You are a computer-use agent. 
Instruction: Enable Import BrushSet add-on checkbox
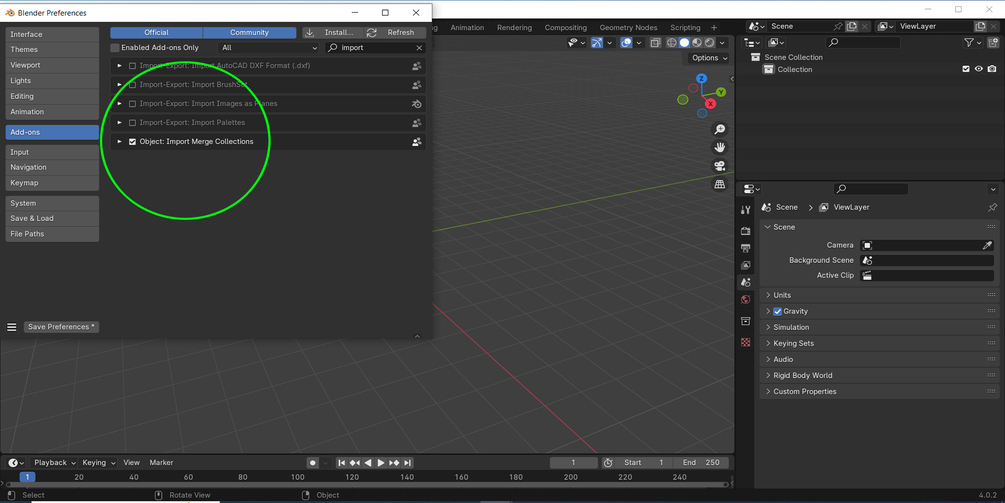pos(133,85)
